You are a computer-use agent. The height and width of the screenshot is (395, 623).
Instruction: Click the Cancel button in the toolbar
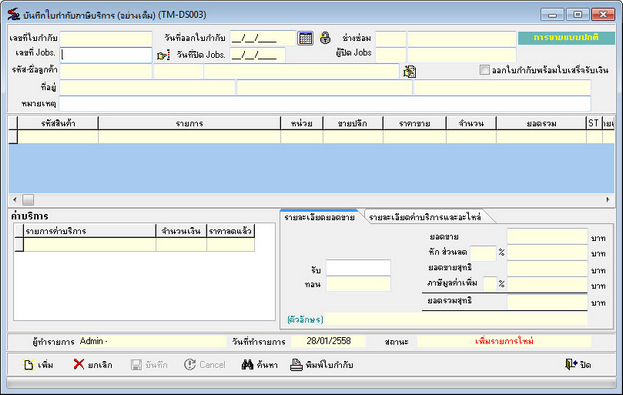205,364
